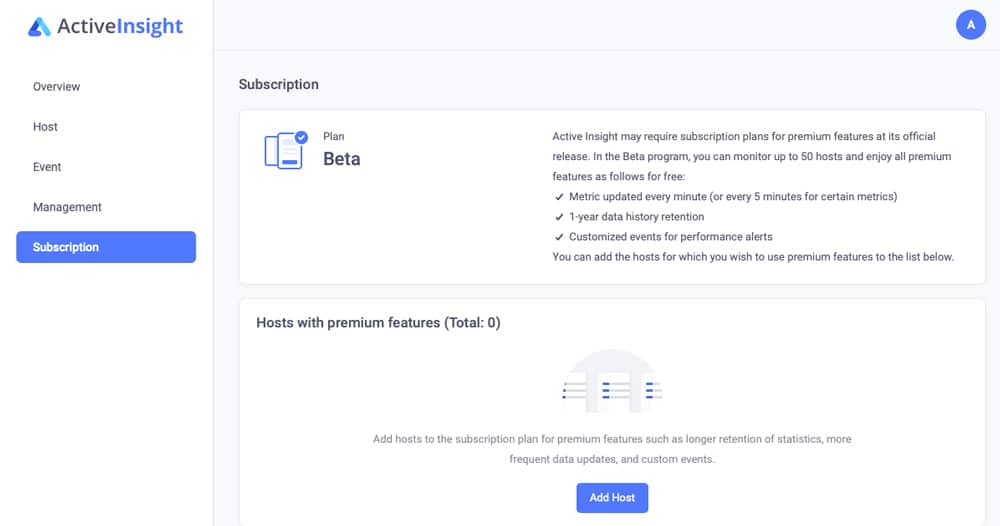Viewport: 1000px width, 526px height.
Task: Click the ActiveInsight triangle logo icon
Action: tap(39, 27)
